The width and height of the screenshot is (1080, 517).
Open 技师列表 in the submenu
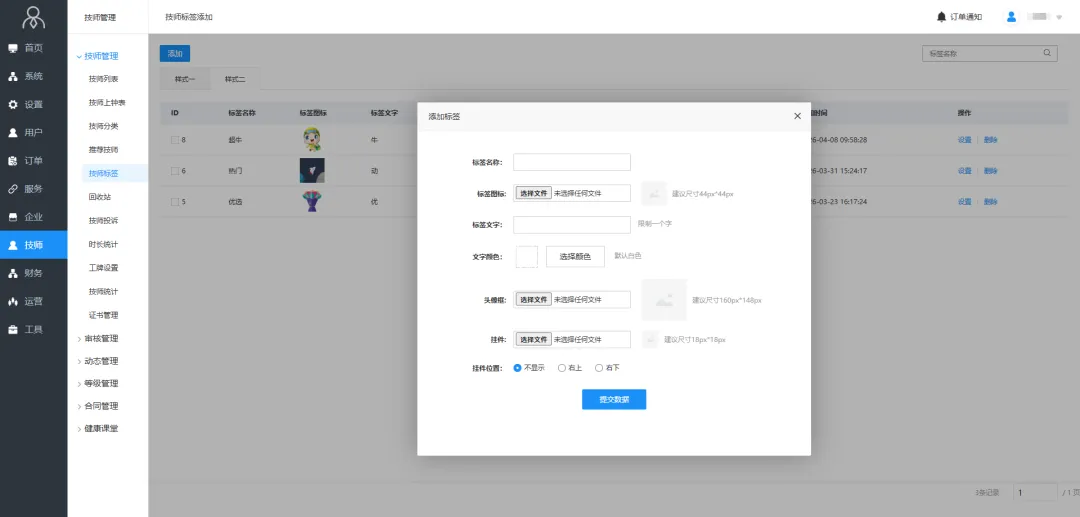click(x=103, y=79)
